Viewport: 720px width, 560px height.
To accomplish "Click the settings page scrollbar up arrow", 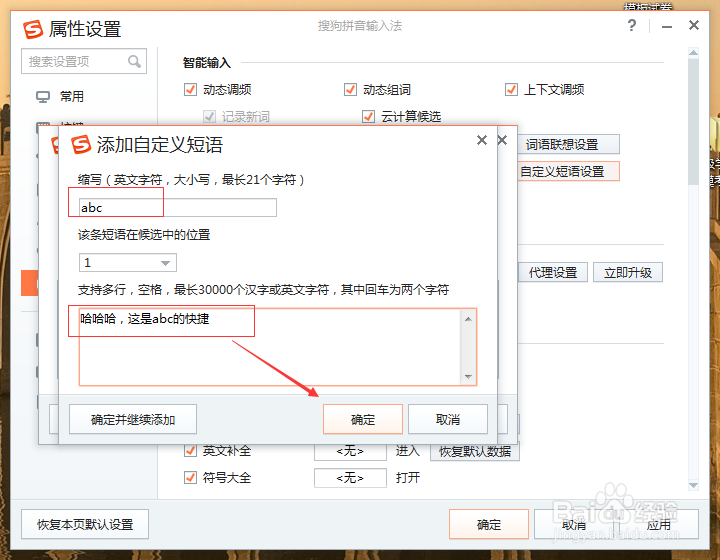I will [x=693, y=53].
